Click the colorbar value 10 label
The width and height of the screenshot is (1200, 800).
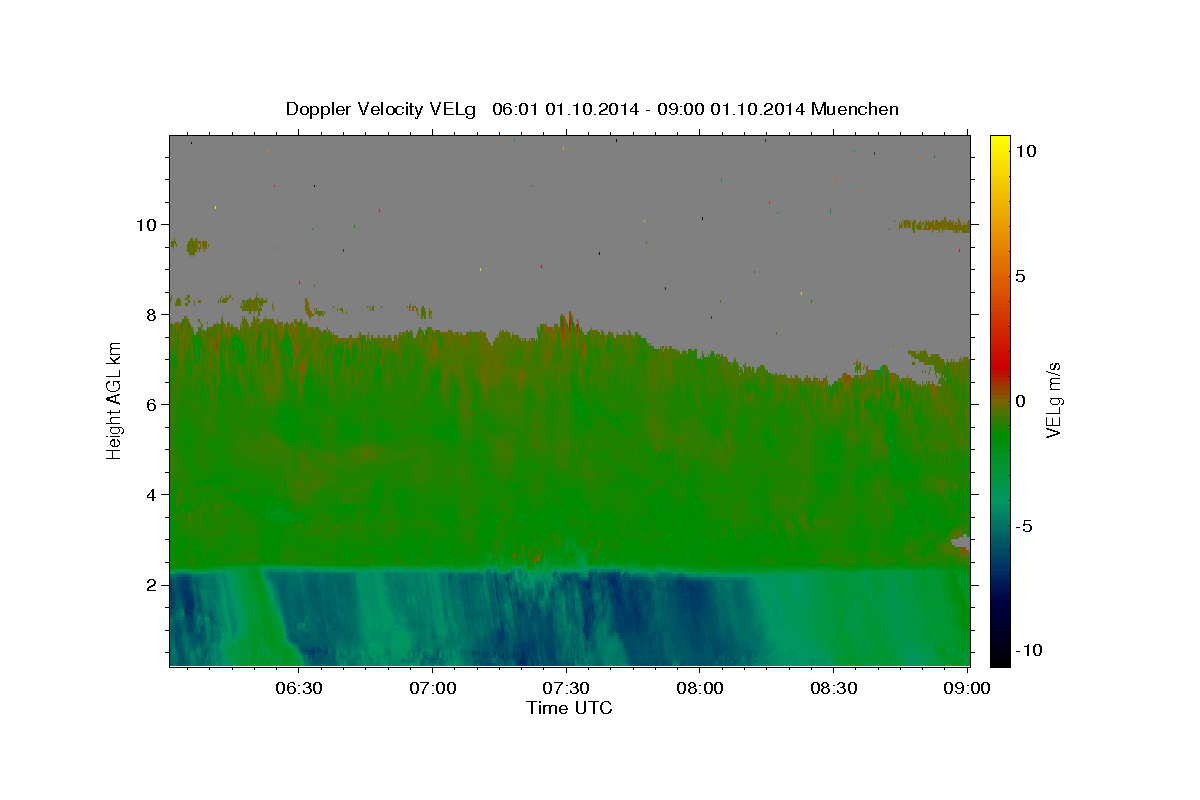click(x=1025, y=150)
